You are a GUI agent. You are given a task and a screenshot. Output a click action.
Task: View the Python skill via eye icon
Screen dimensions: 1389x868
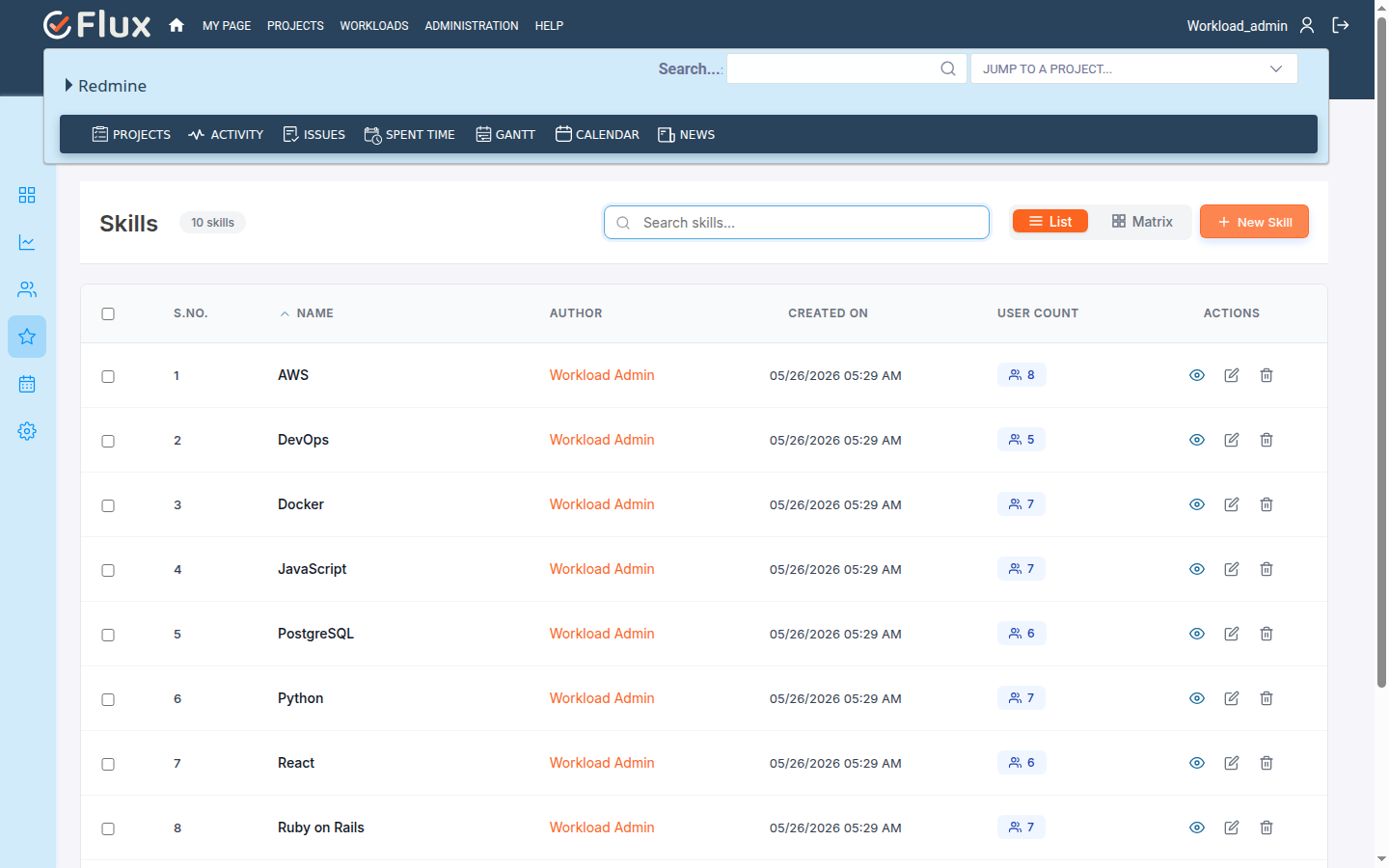click(x=1197, y=698)
